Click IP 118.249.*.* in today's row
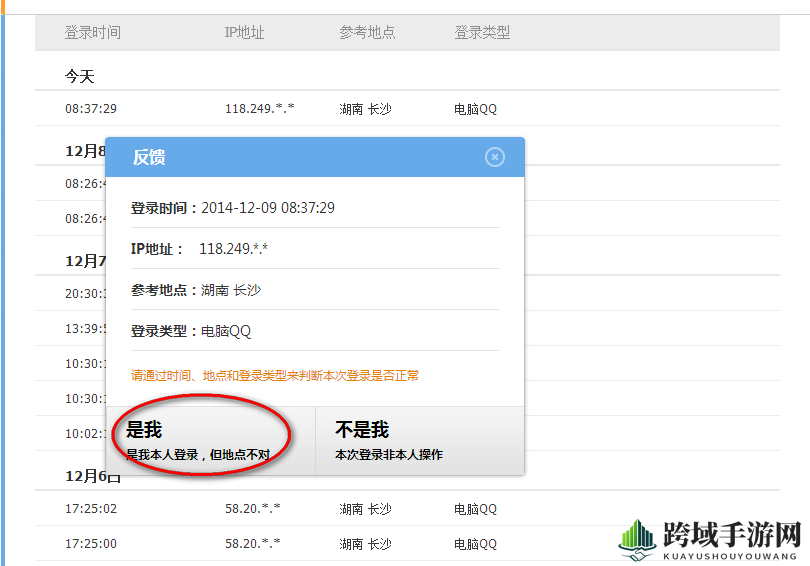The height and width of the screenshot is (566, 810). click(260, 108)
